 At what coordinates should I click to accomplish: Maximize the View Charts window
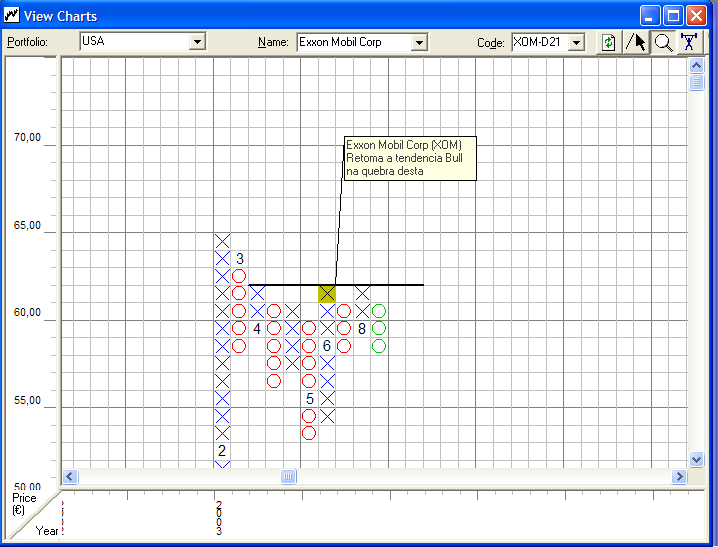pyautogui.click(x=673, y=15)
